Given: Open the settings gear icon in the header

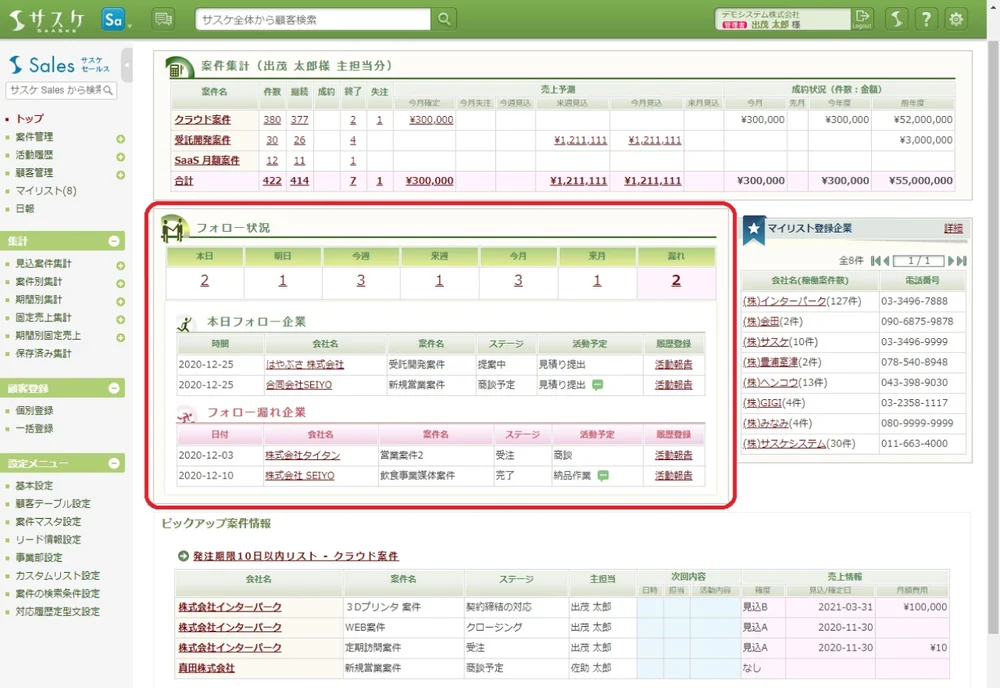Looking at the screenshot, I should coord(957,19).
